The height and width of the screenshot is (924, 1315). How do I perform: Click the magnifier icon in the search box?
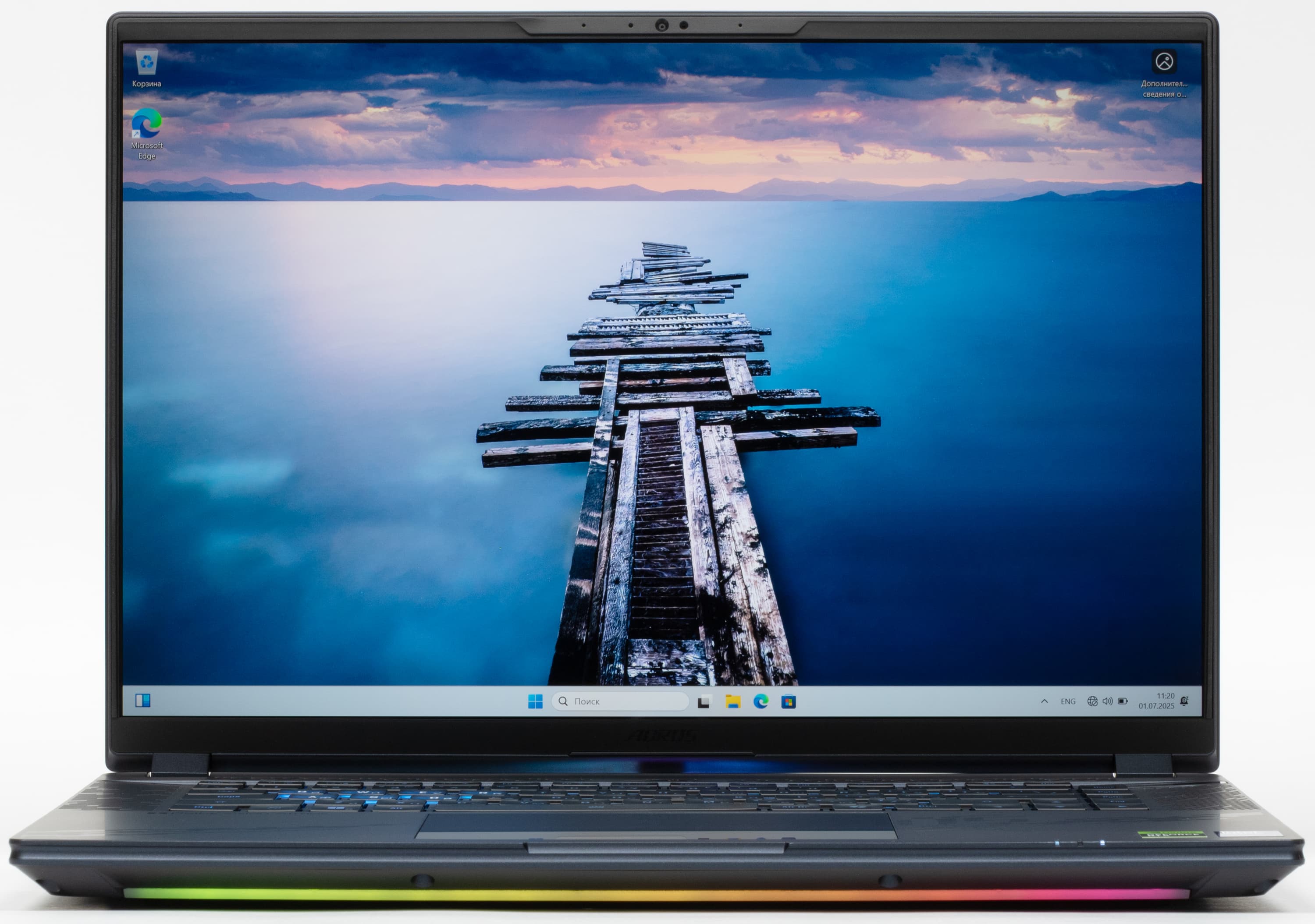click(x=563, y=701)
